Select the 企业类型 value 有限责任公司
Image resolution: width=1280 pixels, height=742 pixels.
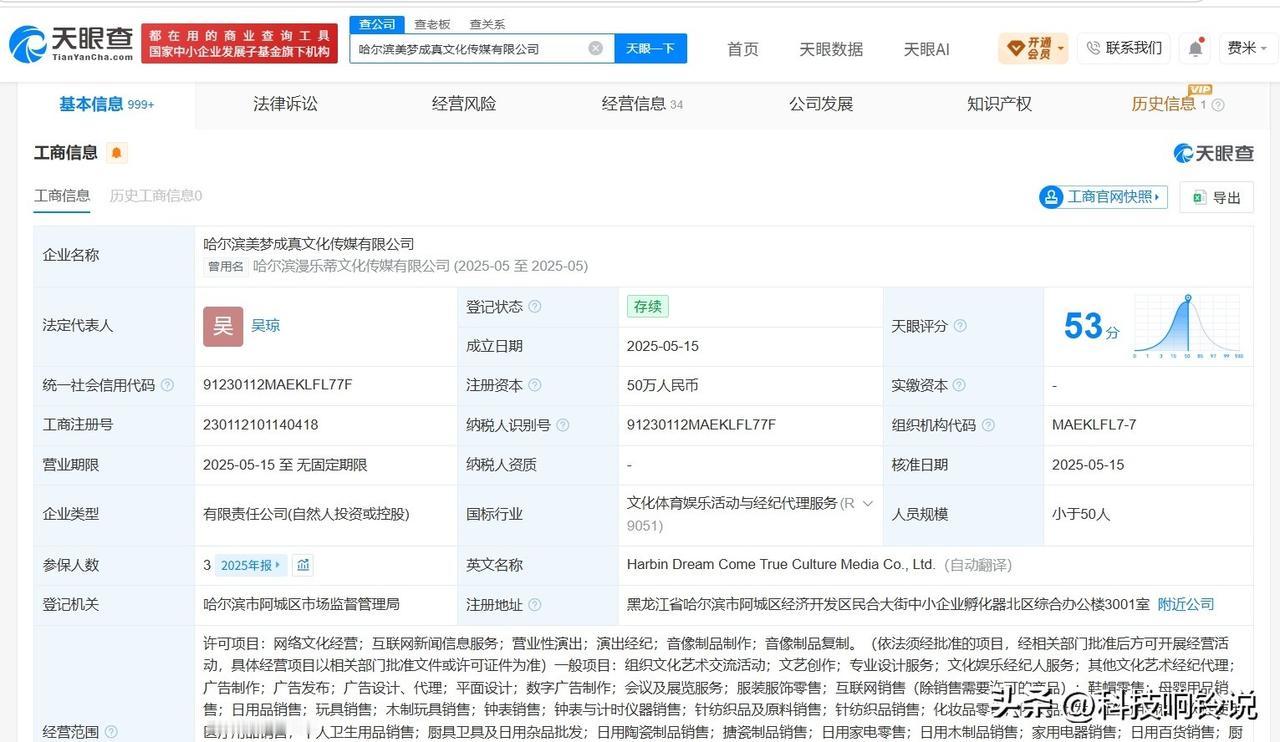coord(306,514)
